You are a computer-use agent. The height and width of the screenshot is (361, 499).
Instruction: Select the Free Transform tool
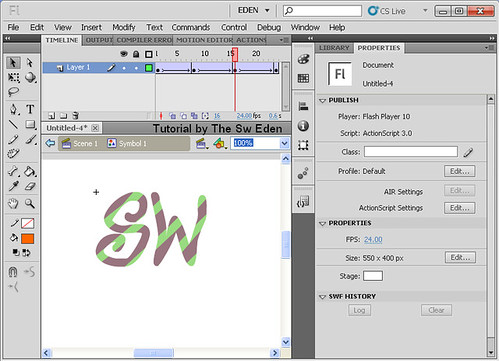pos(13,78)
